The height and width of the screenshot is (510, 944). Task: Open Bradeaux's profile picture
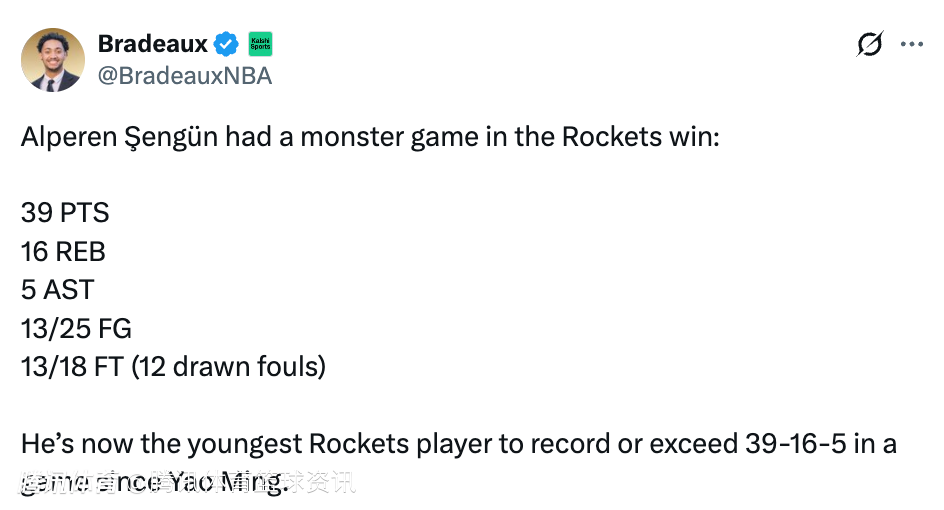click(52, 60)
